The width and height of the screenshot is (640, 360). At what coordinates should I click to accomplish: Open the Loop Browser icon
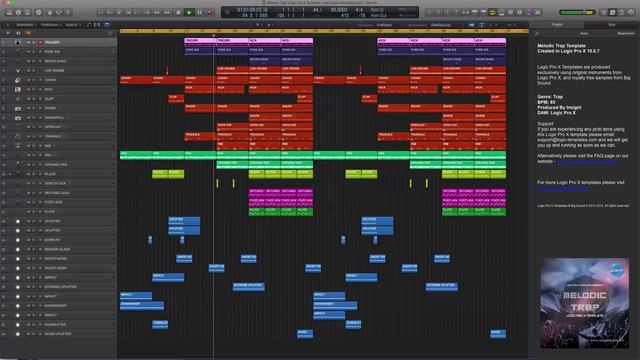[x=622, y=13]
